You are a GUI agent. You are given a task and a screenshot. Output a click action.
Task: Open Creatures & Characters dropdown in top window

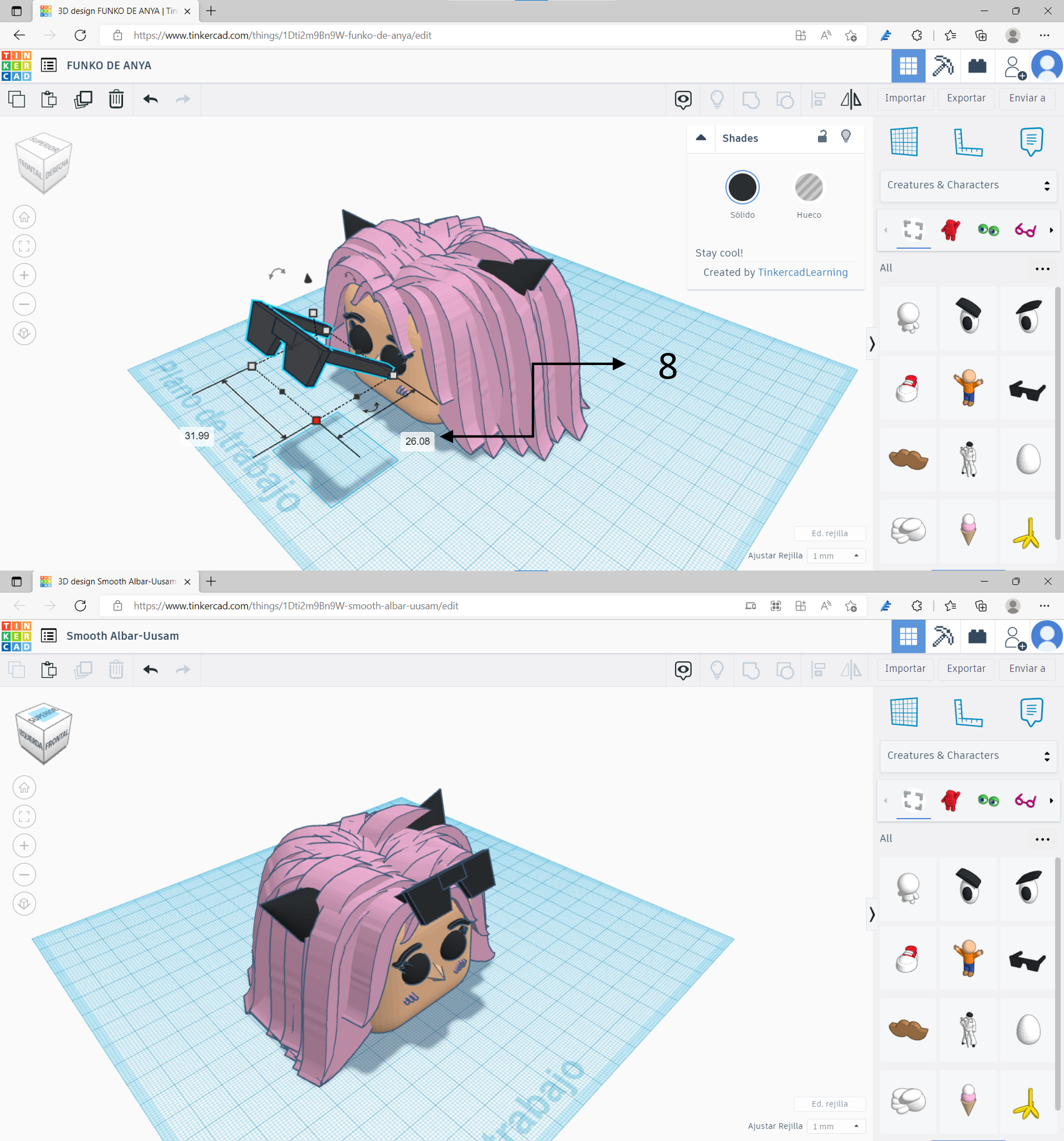click(x=968, y=185)
